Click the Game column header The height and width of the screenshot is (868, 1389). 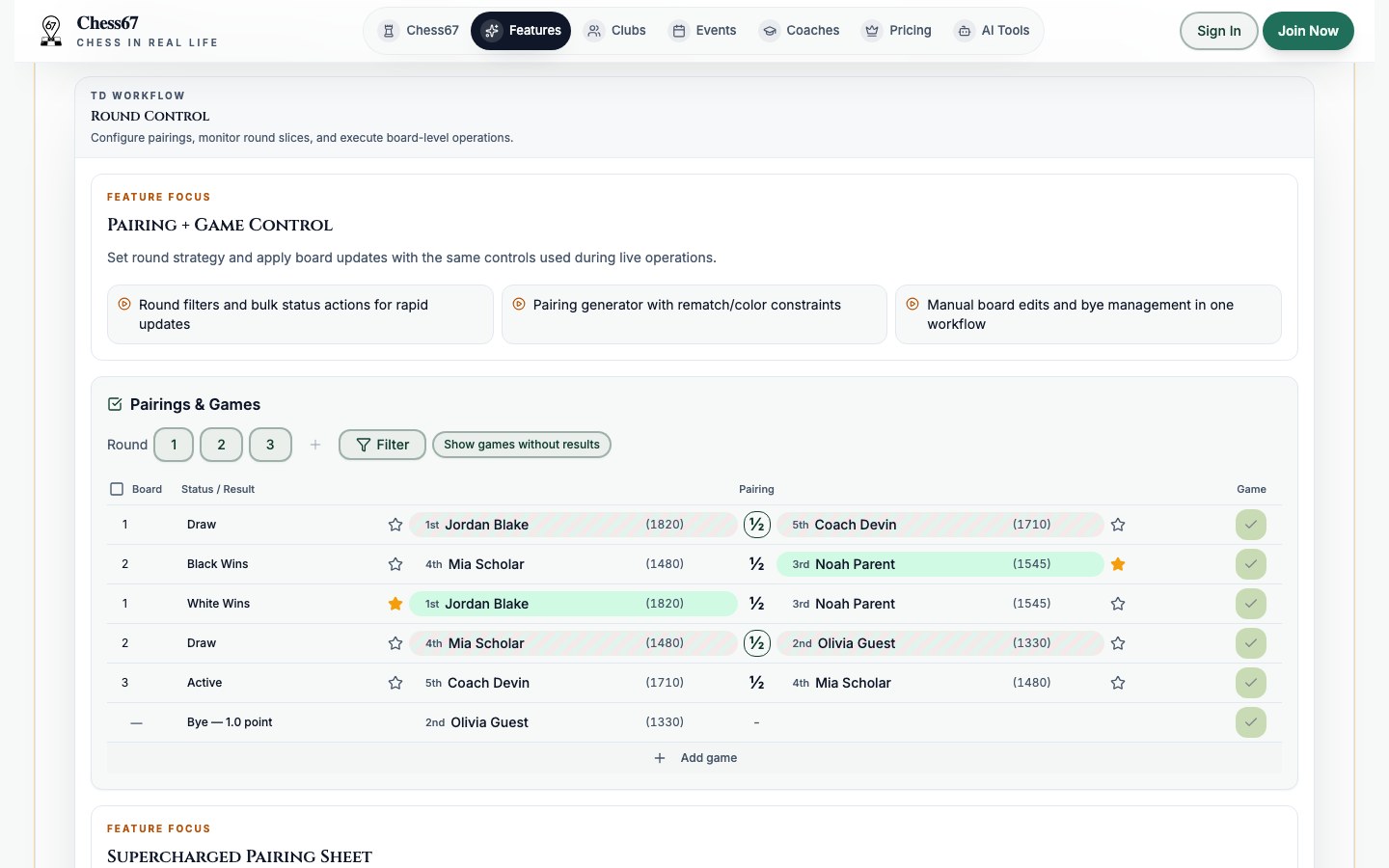point(1251,489)
